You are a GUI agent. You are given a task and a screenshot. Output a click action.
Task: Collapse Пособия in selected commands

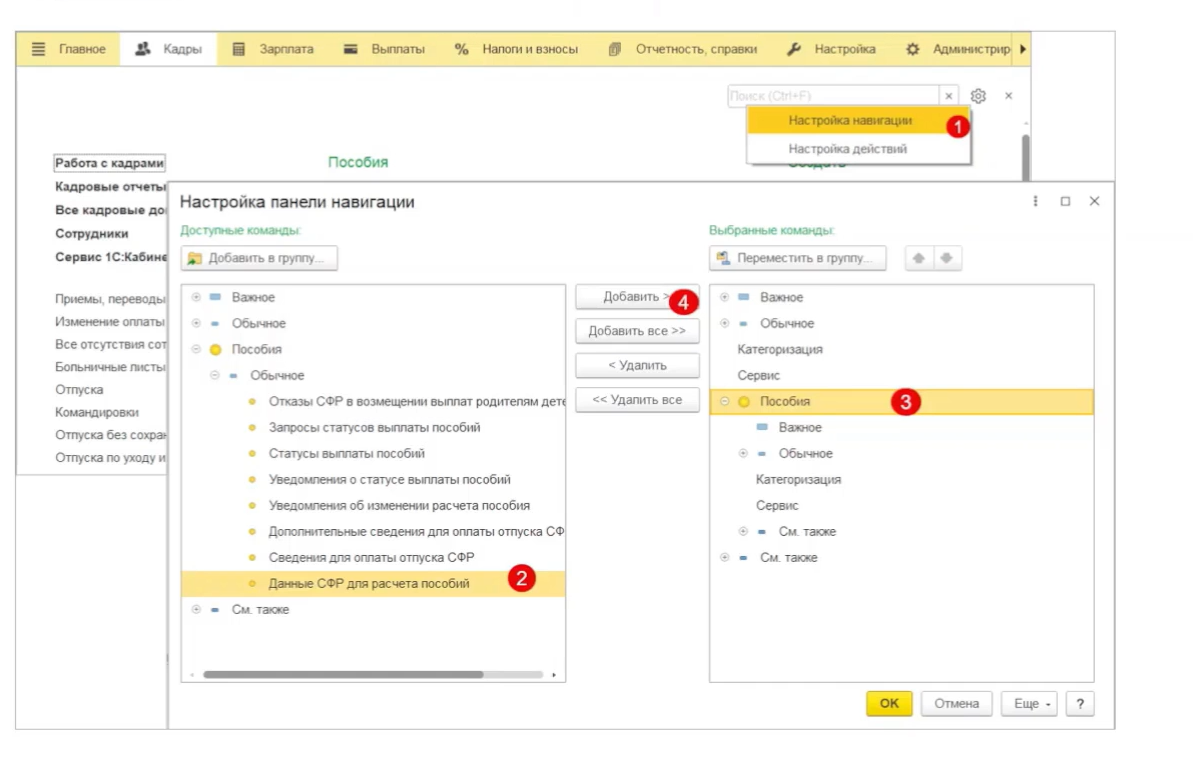[x=724, y=402]
